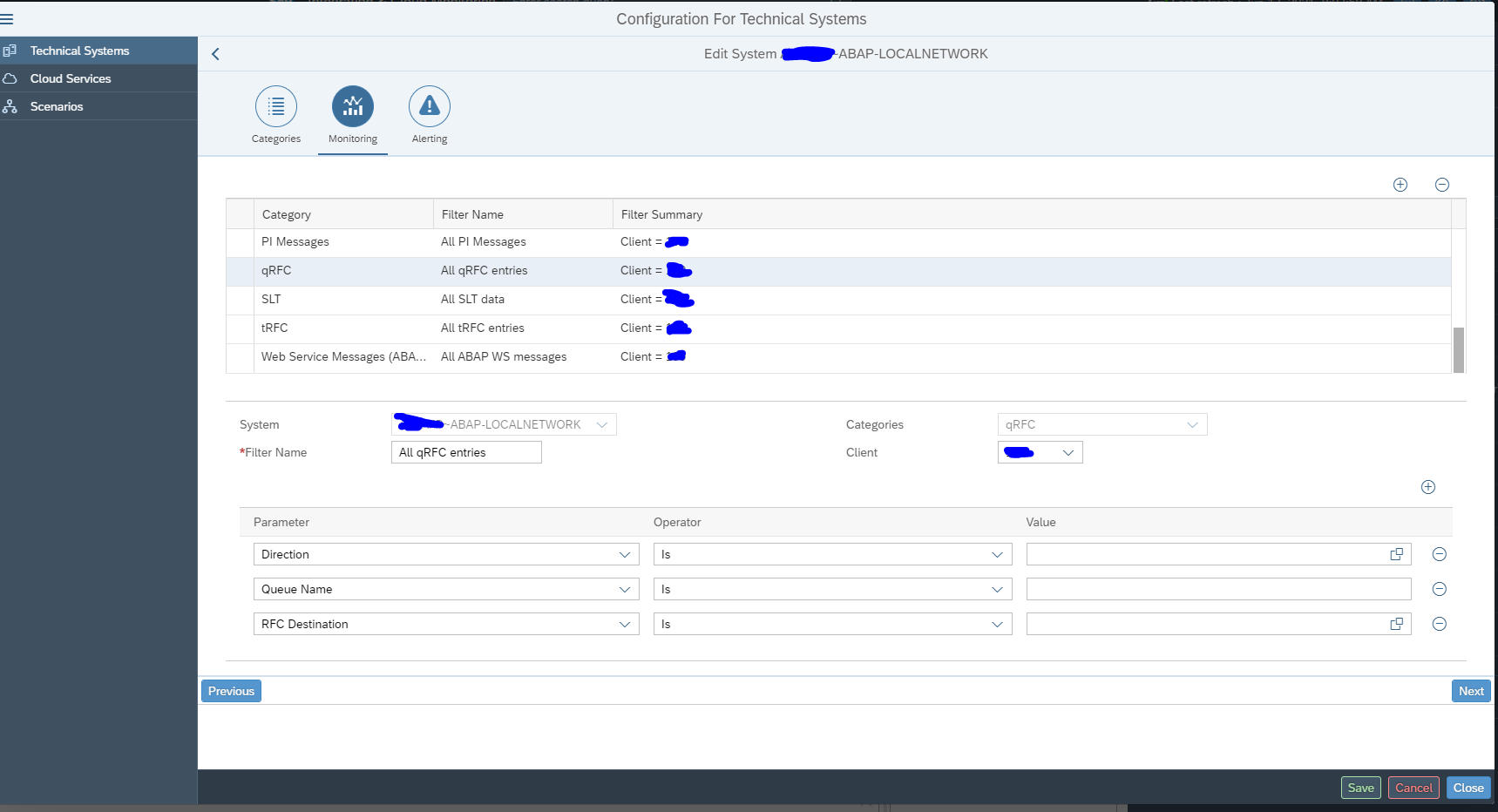
Task: Open the RFC Destination row's operator dropdown
Action: click(998, 625)
